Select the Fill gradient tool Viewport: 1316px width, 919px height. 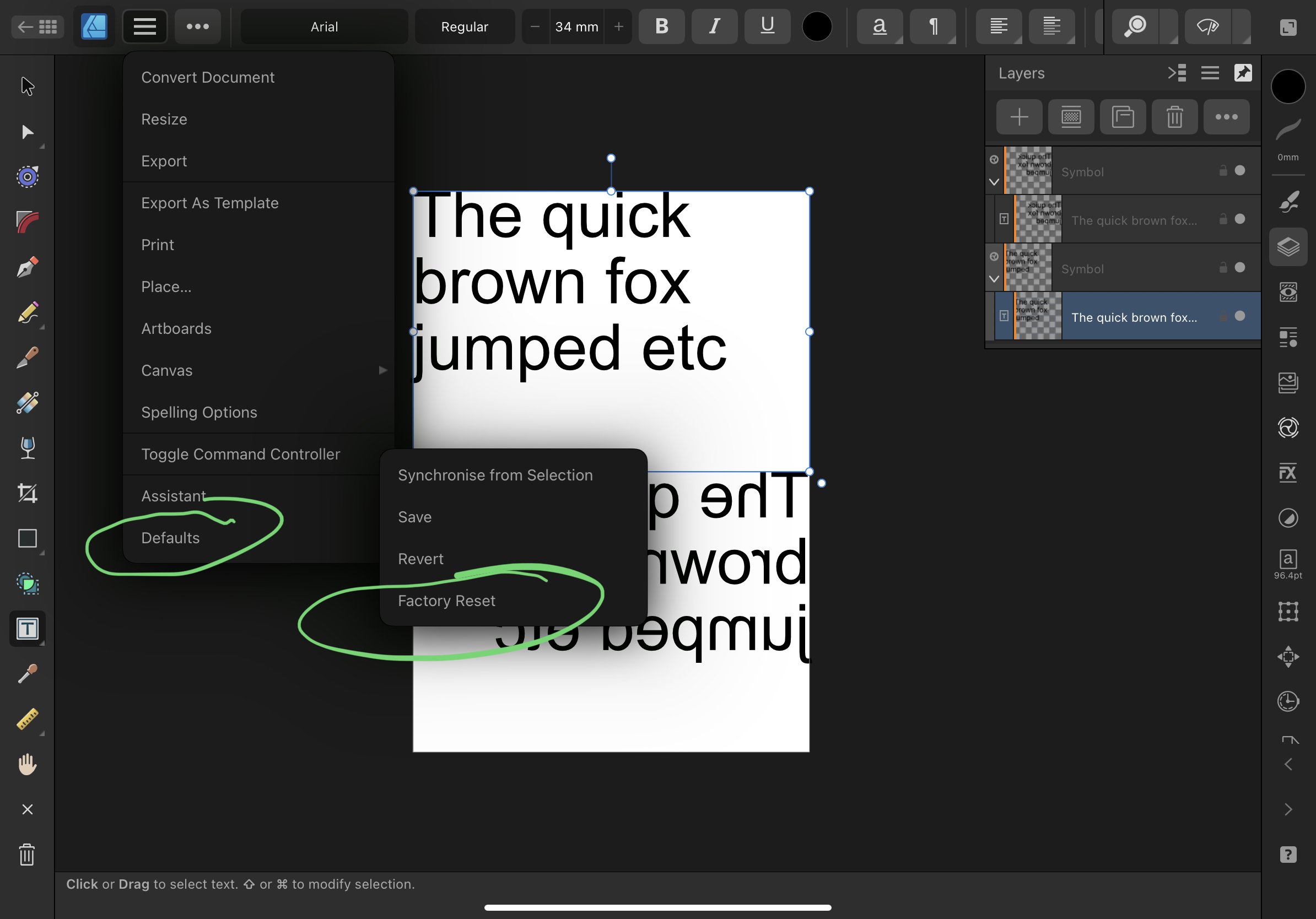pyautogui.click(x=27, y=403)
